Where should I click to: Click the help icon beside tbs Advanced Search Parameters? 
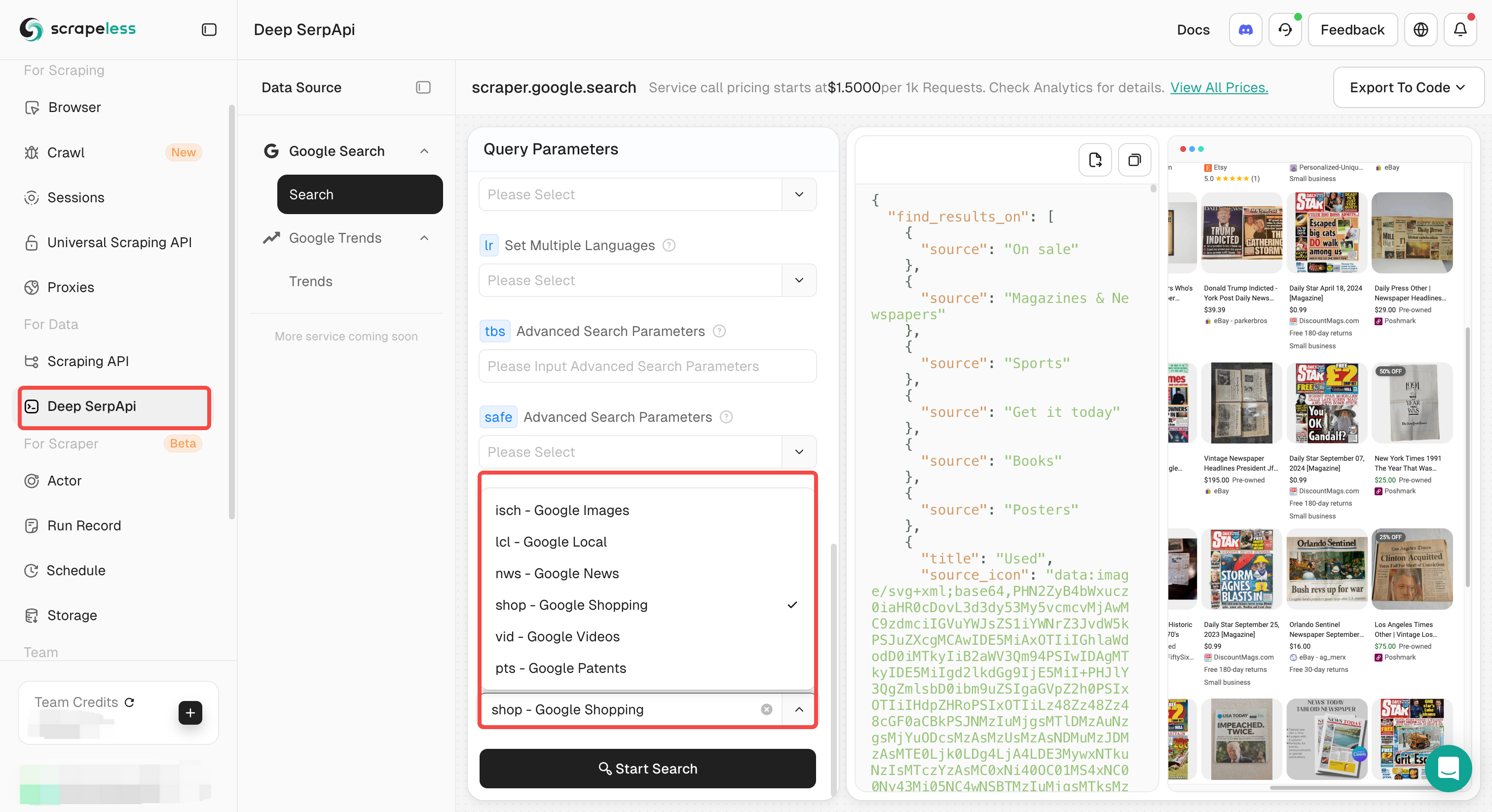point(719,332)
